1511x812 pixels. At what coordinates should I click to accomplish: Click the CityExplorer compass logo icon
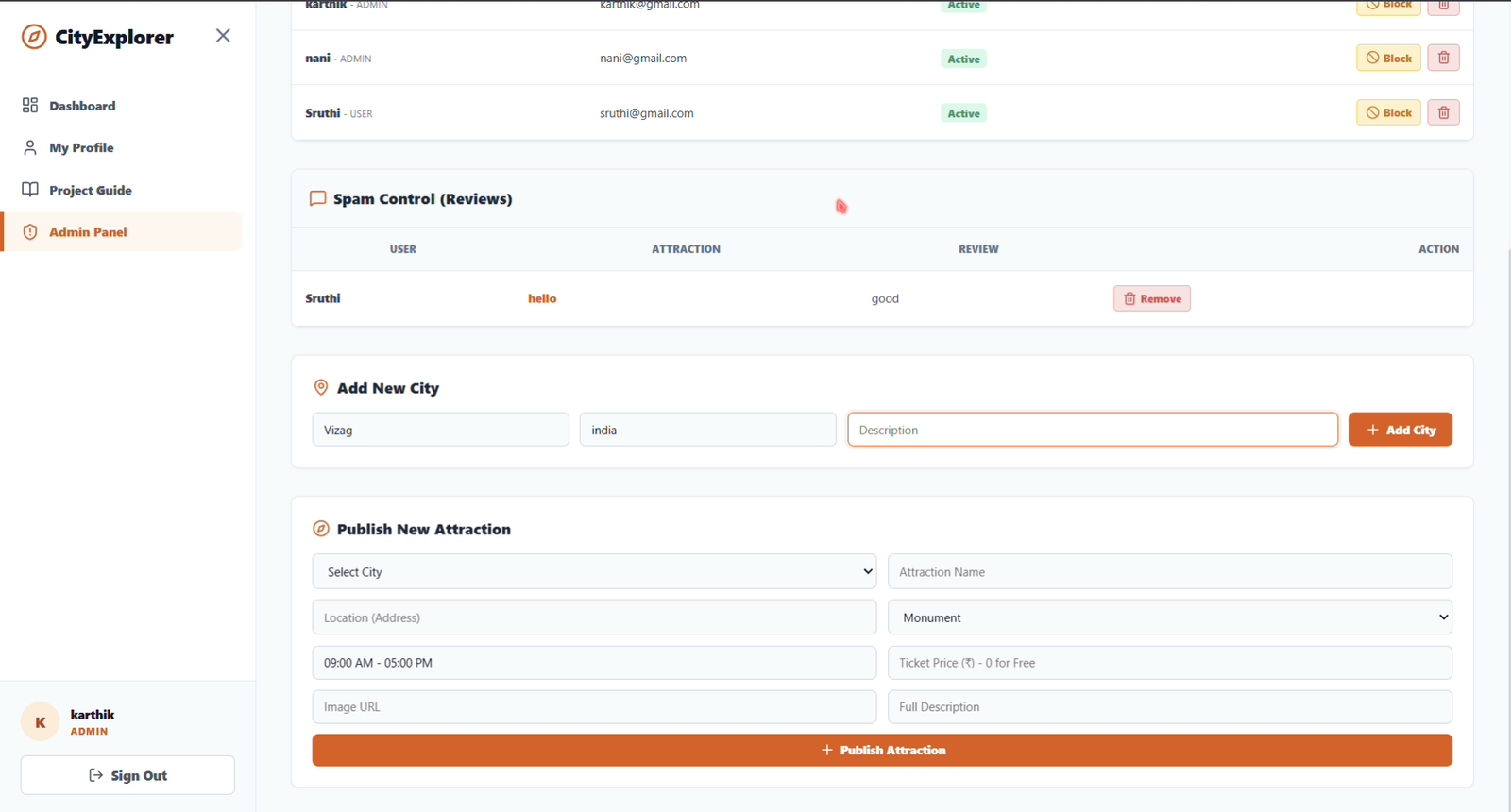tap(34, 37)
